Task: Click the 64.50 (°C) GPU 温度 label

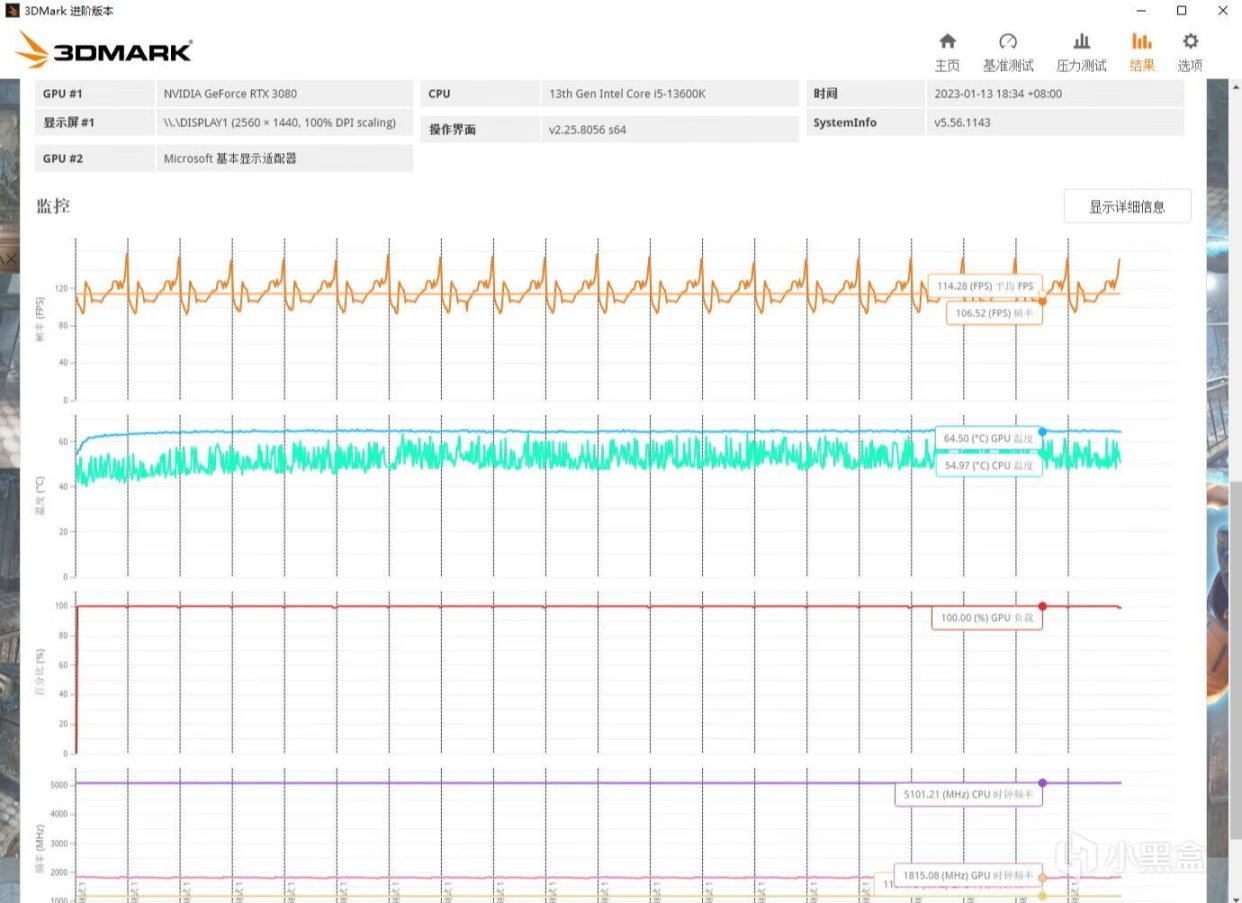Action: [988, 438]
